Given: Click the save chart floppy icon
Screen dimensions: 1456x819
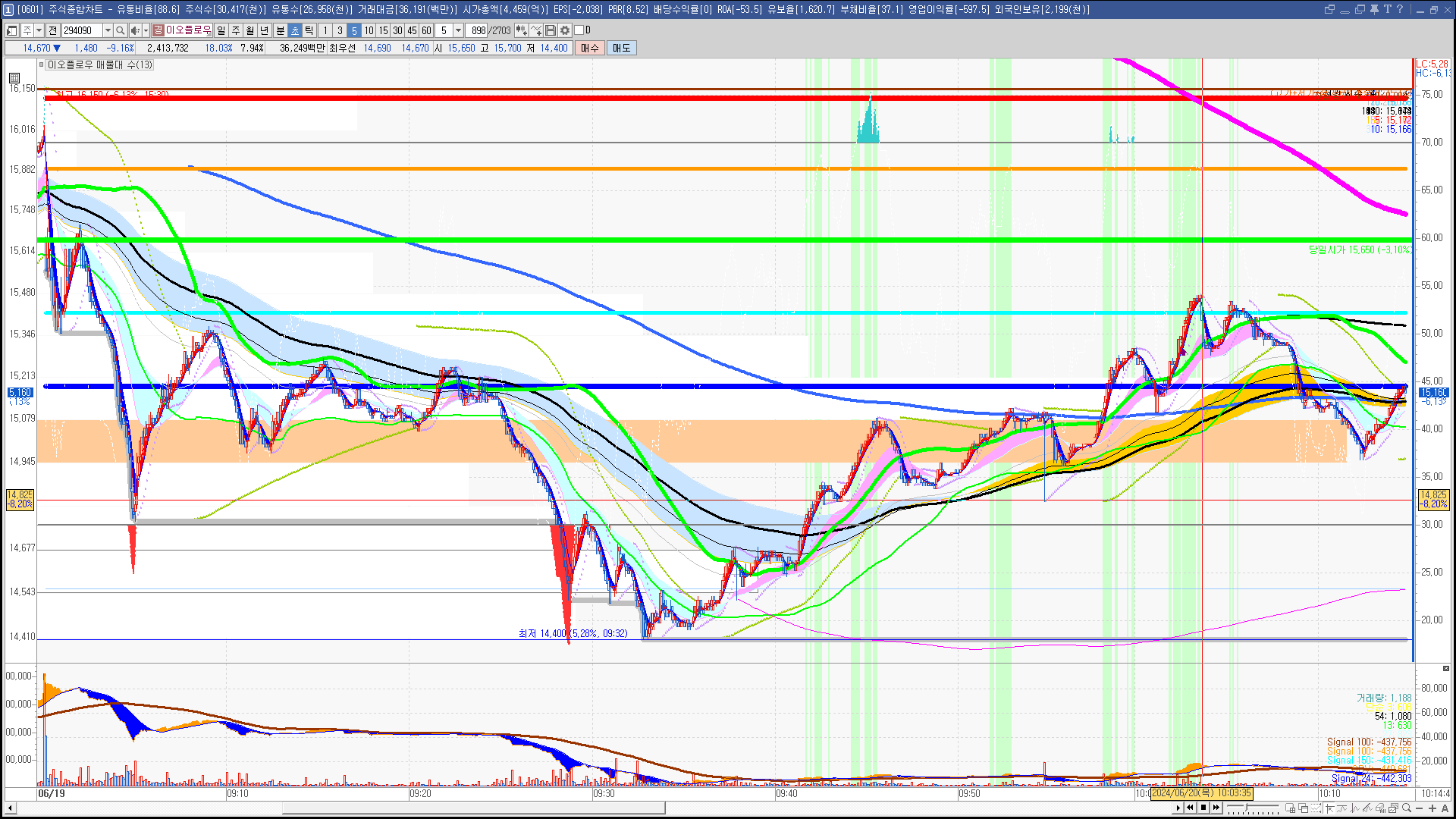Looking at the screenshot, I should pyautogui.click(x=551, y=30).
